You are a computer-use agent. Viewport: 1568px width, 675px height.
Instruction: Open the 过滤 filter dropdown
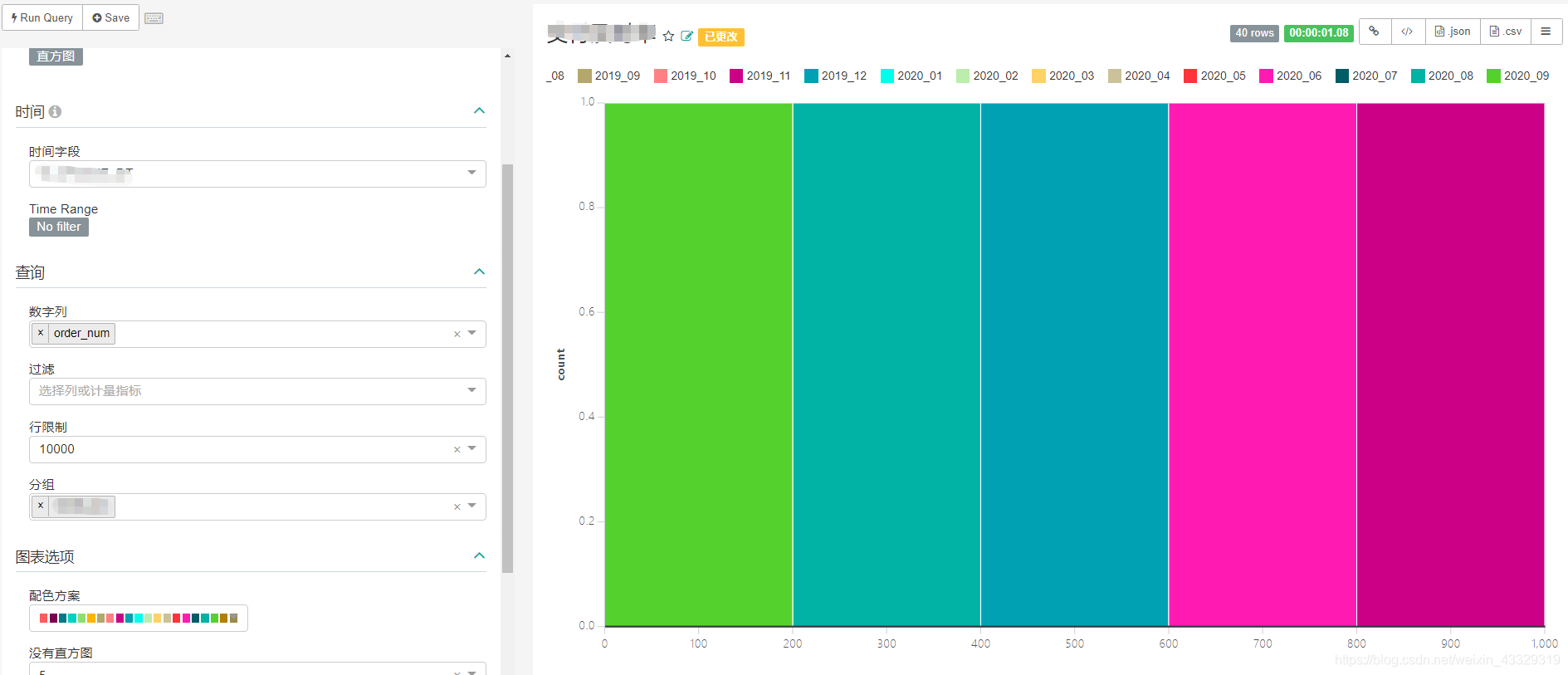pyautogui.click(x=257, y=391)
